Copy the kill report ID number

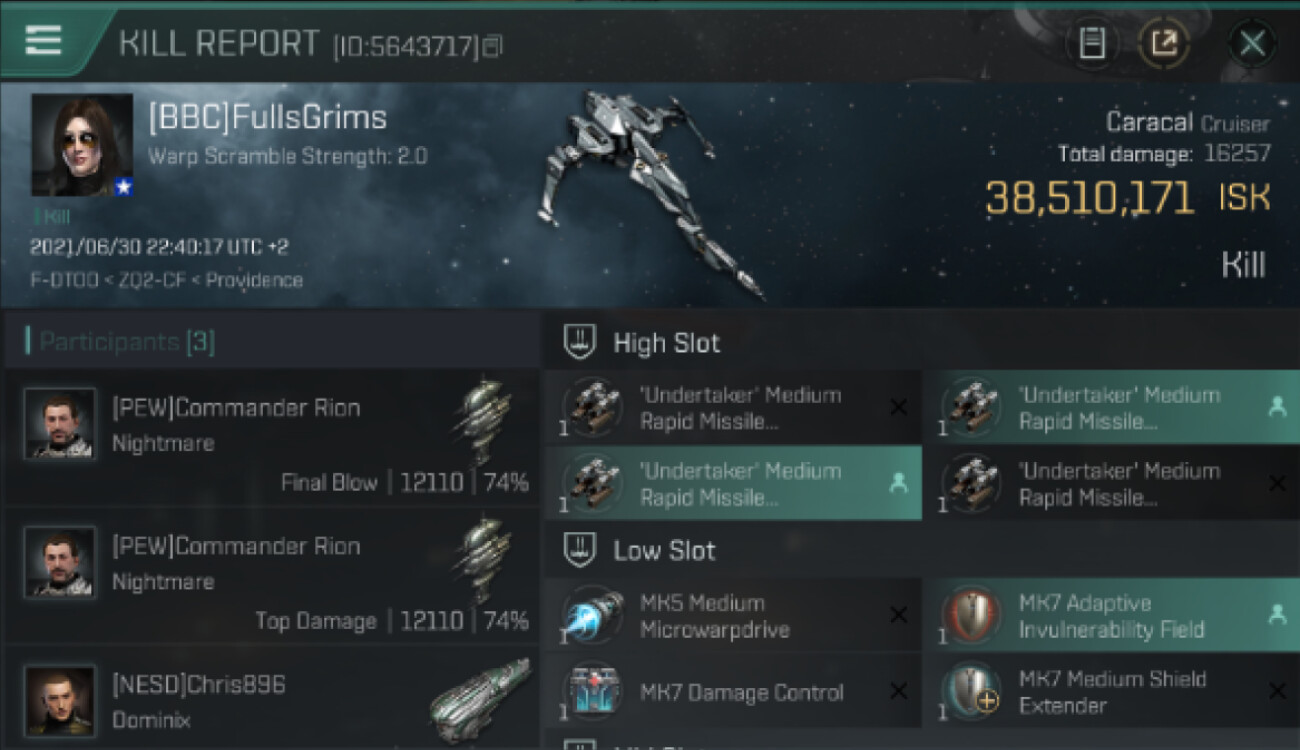pos(492,46)
